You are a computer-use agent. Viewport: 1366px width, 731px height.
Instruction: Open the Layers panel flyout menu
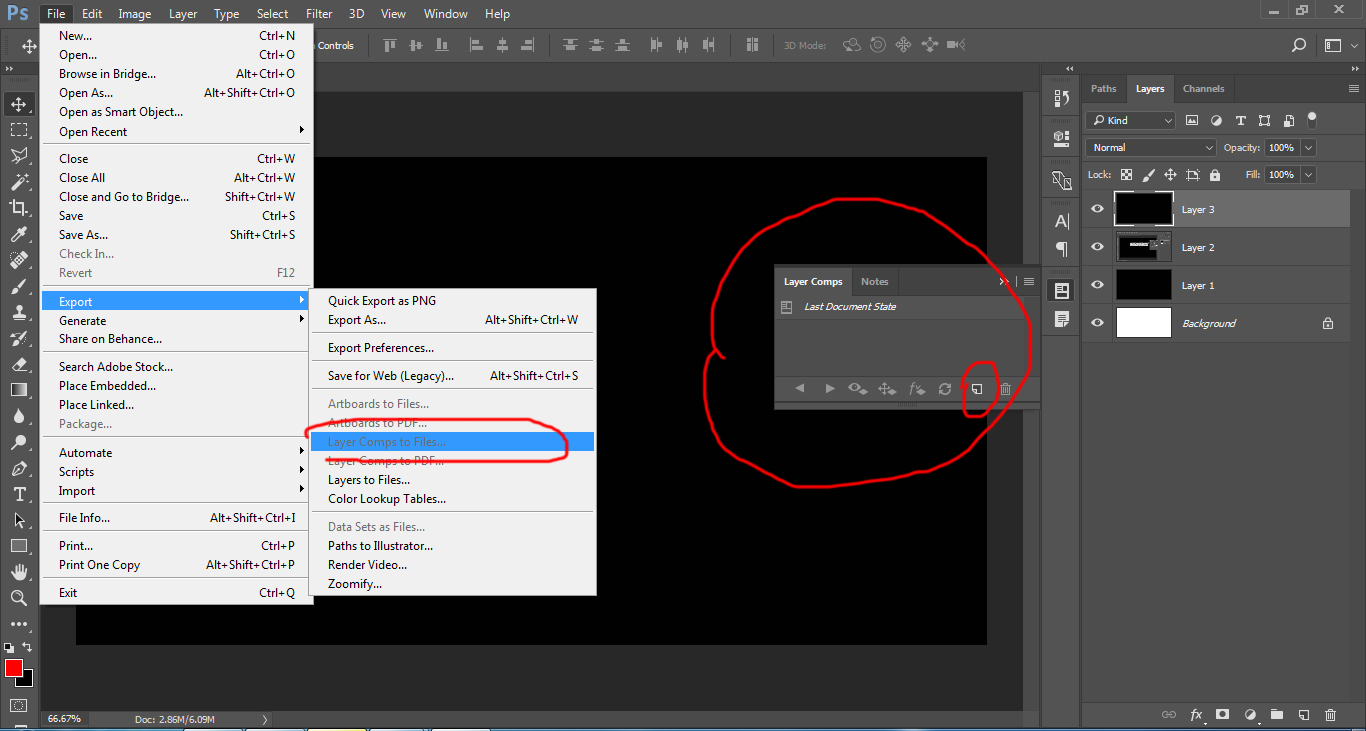tap(1354, 89)
